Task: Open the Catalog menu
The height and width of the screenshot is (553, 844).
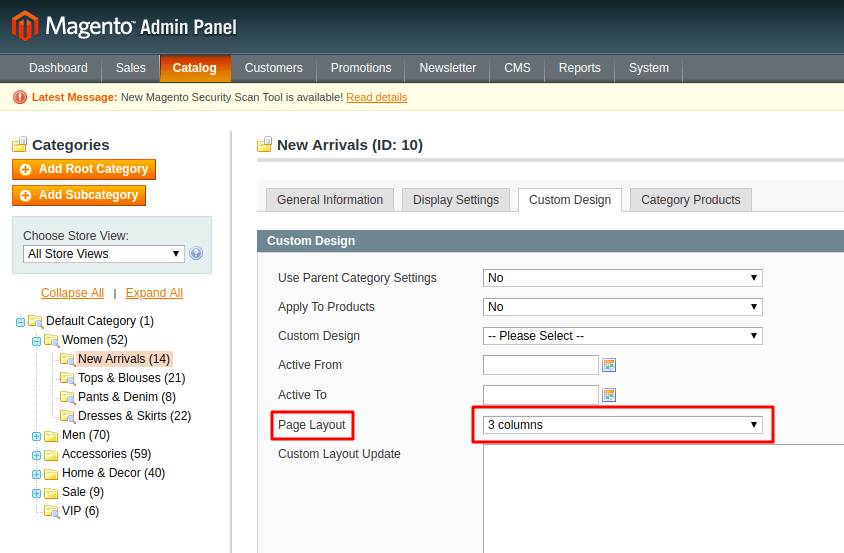Action: (195, 68)
